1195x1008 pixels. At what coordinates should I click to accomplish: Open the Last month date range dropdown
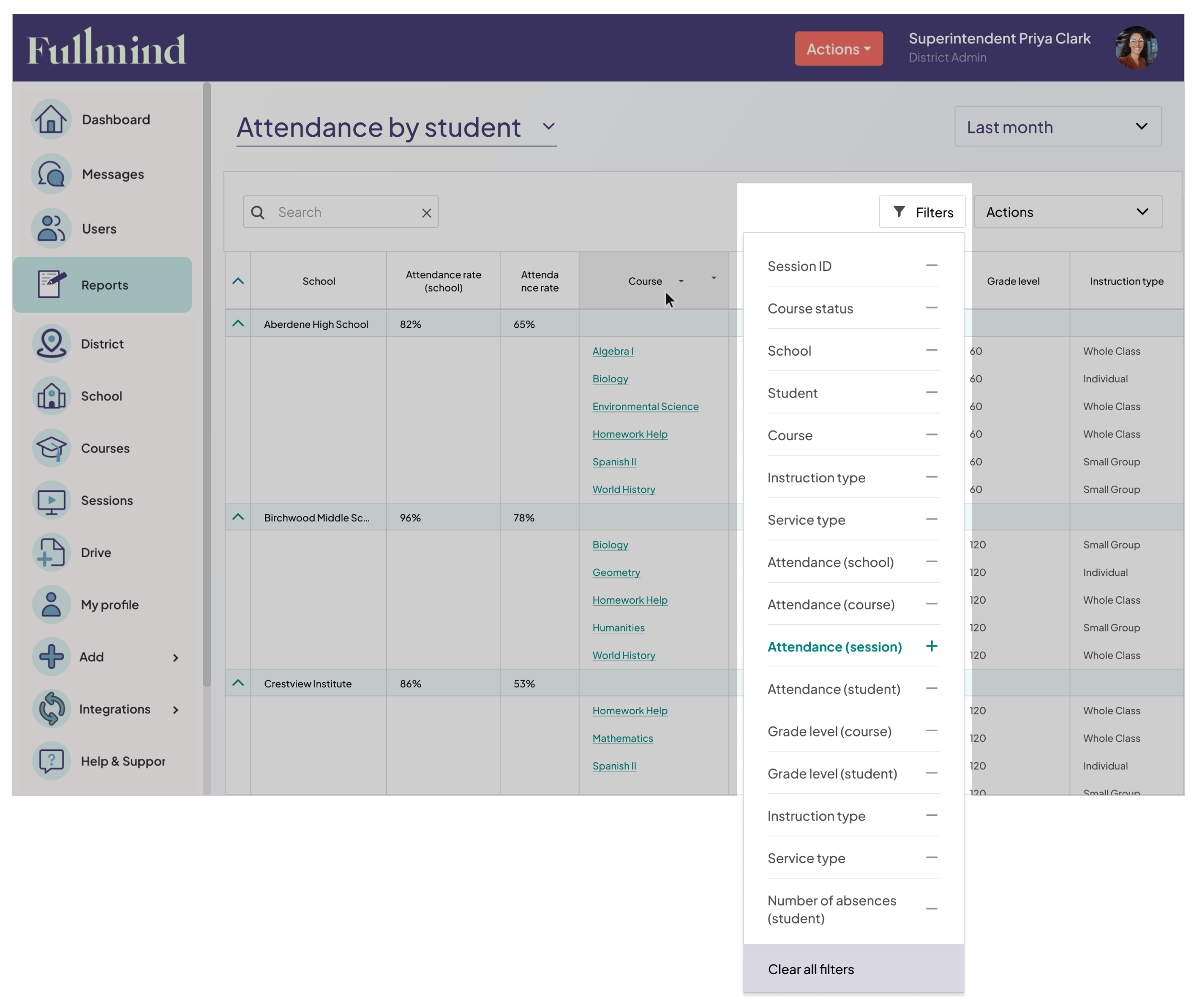point(1057,126)
